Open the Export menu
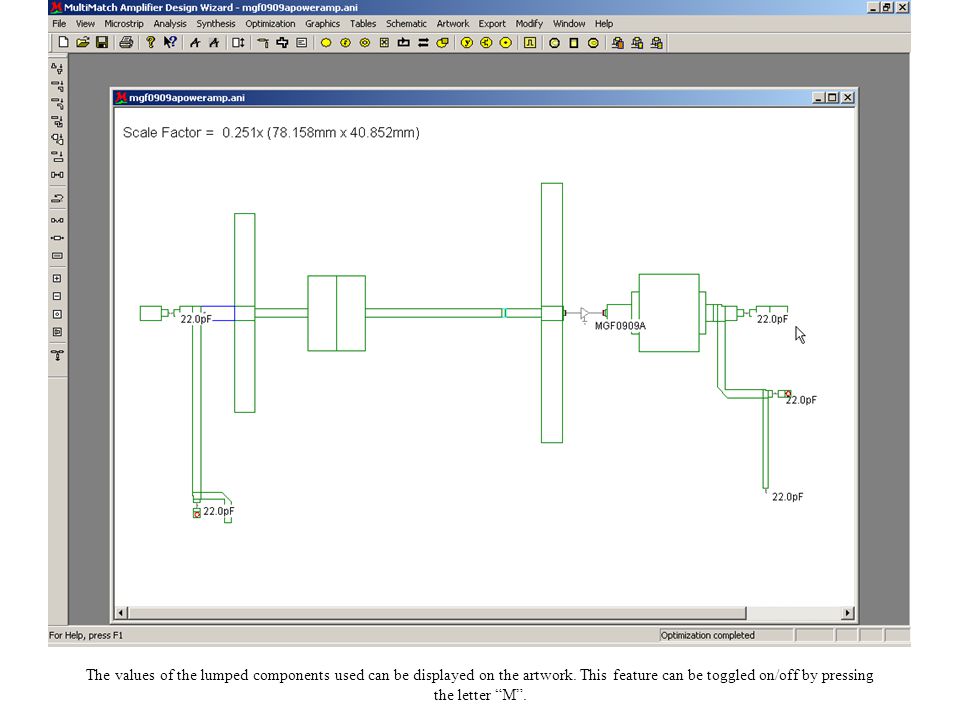The width and height of the screenshot is (960, 720). [492, 23]
